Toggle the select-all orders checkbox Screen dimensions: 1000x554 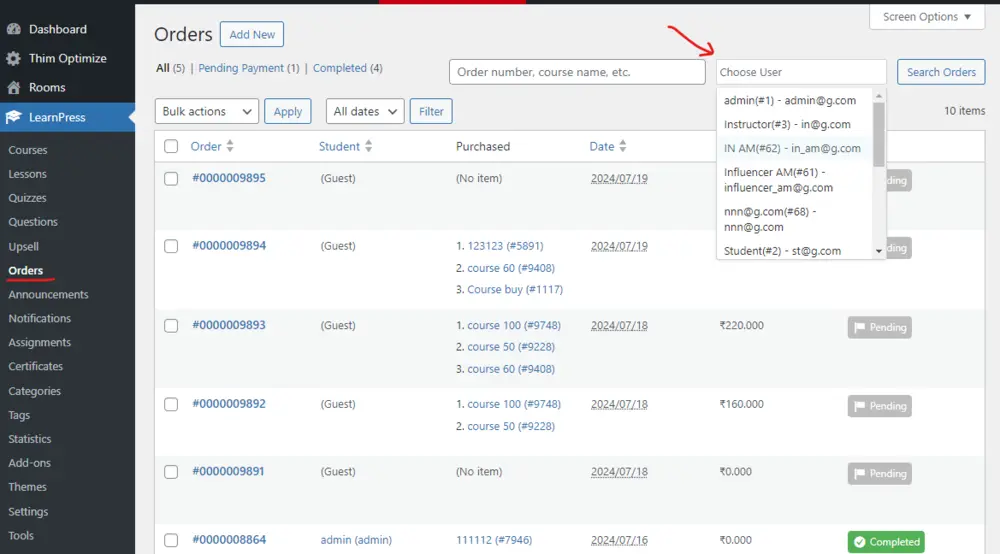point(171,146)
